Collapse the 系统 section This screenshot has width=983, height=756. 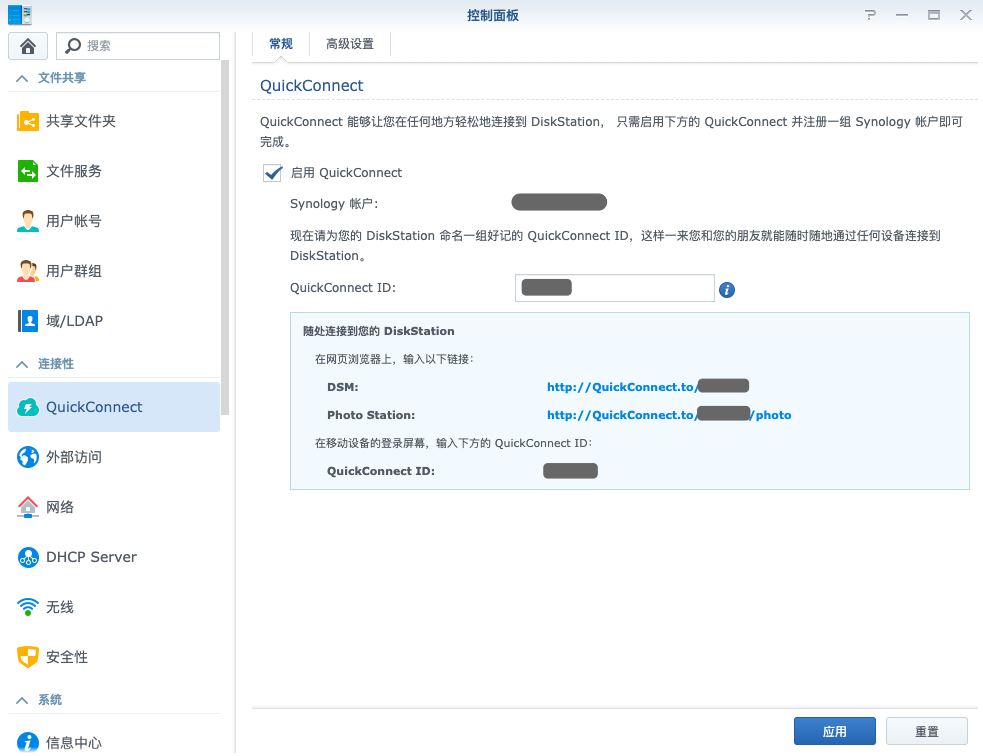[22, 700]
